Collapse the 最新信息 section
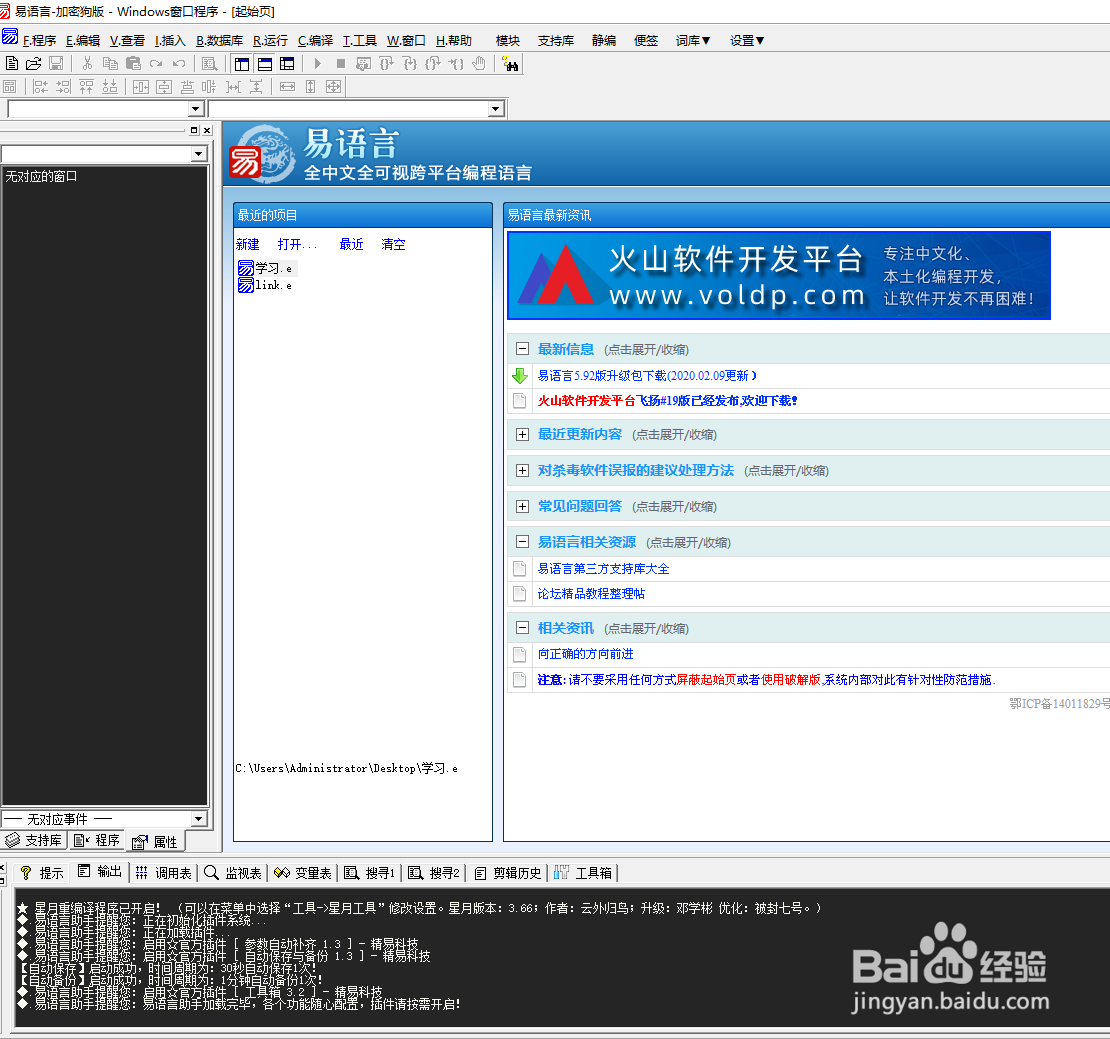Screen dimensions: 1110x1039 click(x=522, y=349)
